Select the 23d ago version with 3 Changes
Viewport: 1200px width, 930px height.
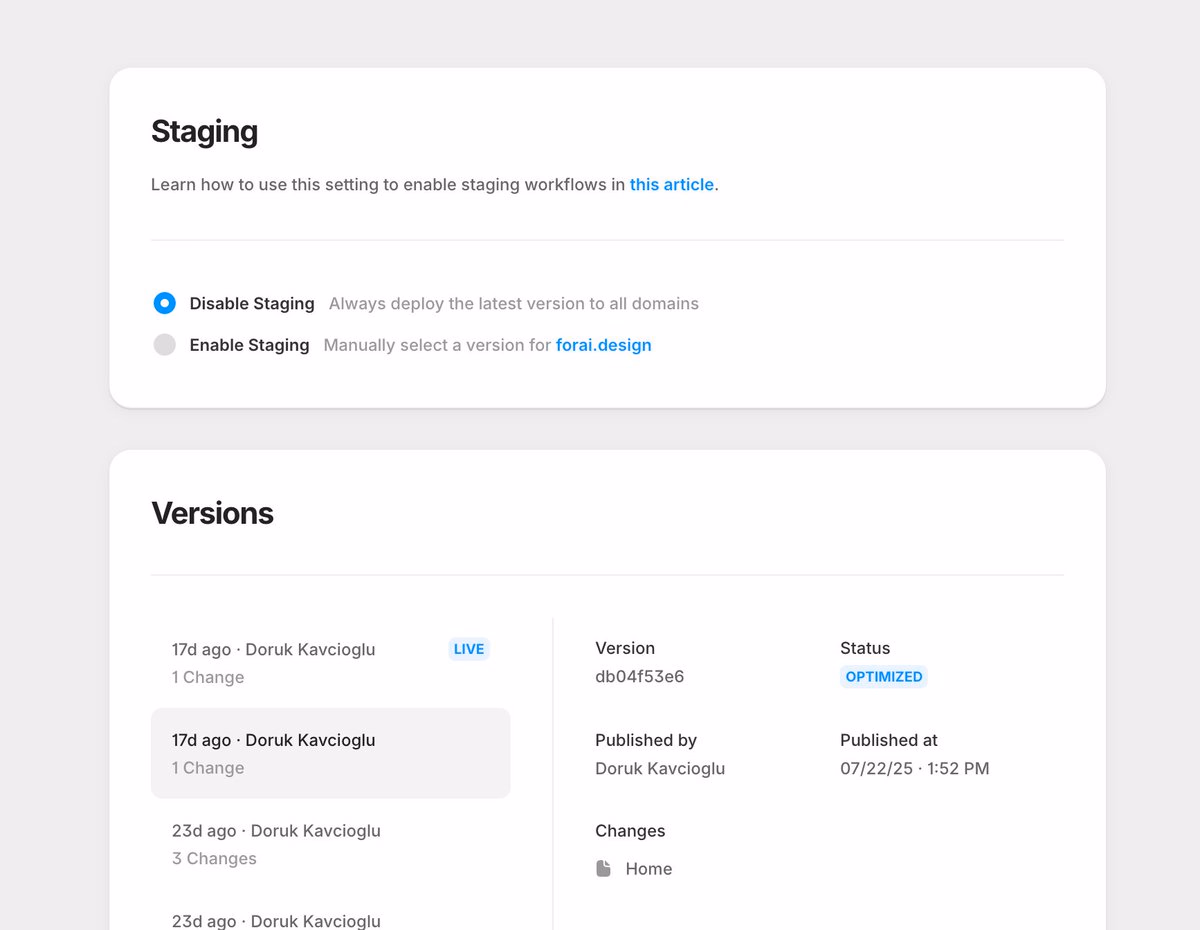click(x=331, y=844)
